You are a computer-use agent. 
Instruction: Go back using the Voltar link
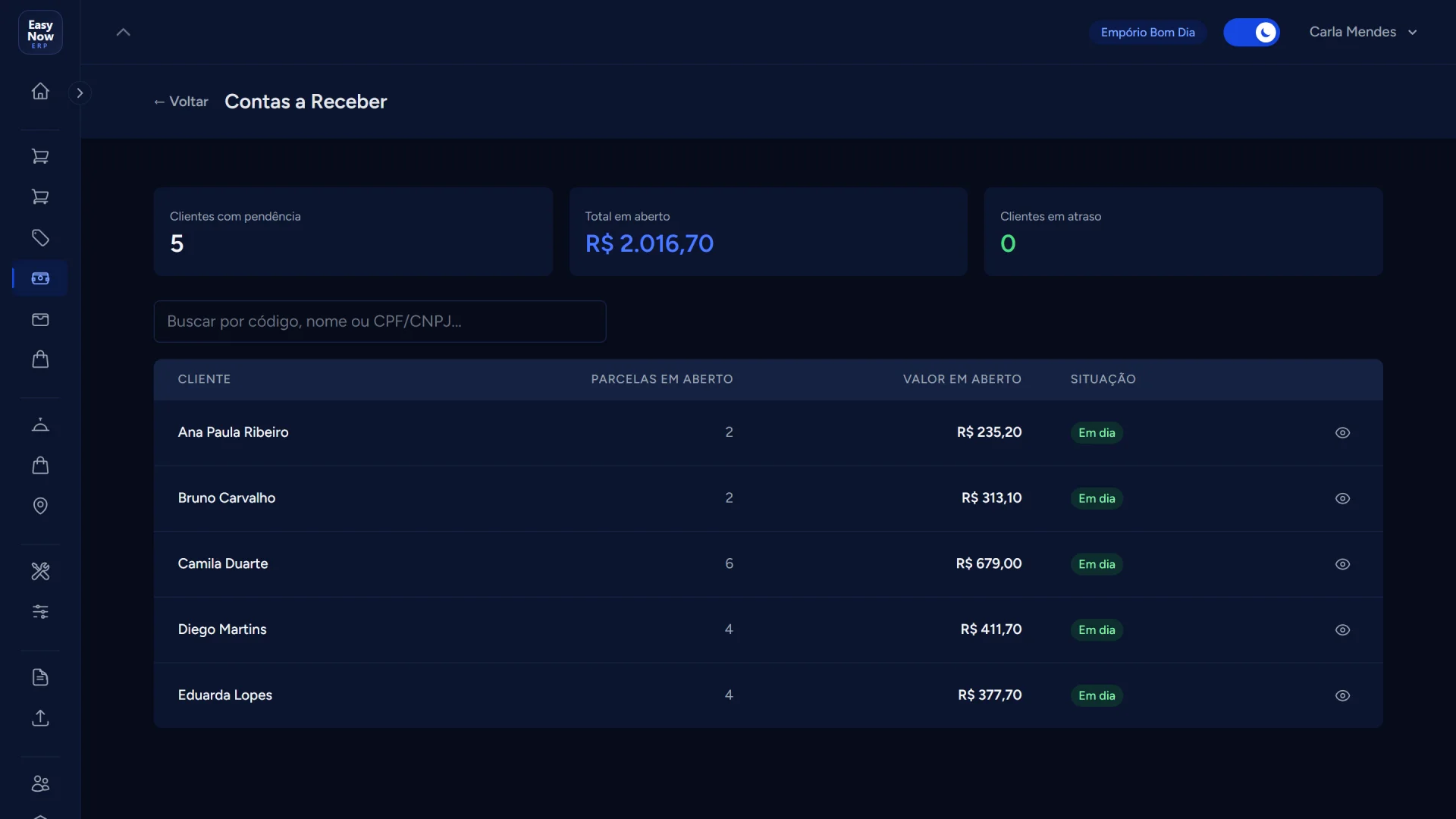tap(180, 102)
